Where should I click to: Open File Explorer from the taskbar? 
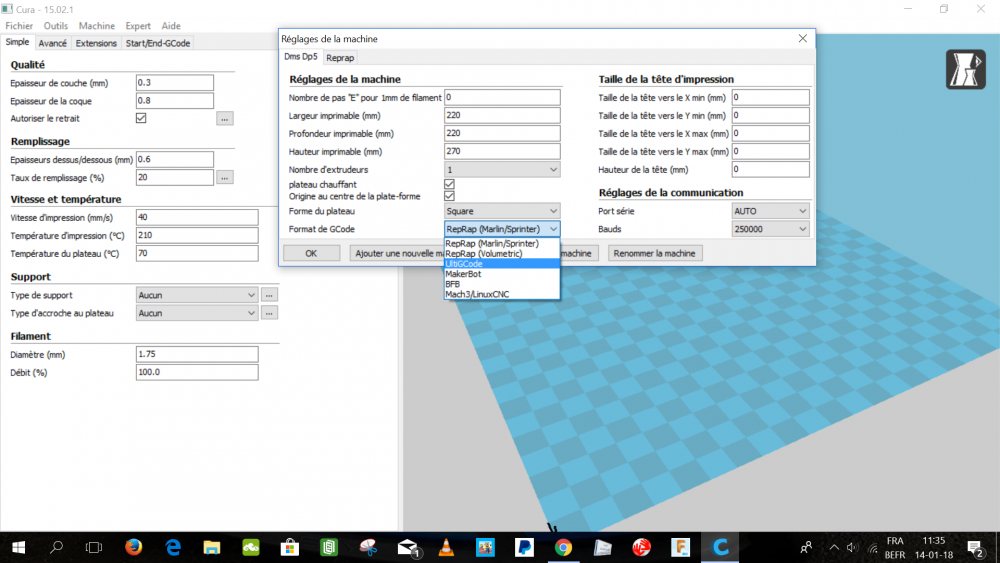(x=212, y=547)
